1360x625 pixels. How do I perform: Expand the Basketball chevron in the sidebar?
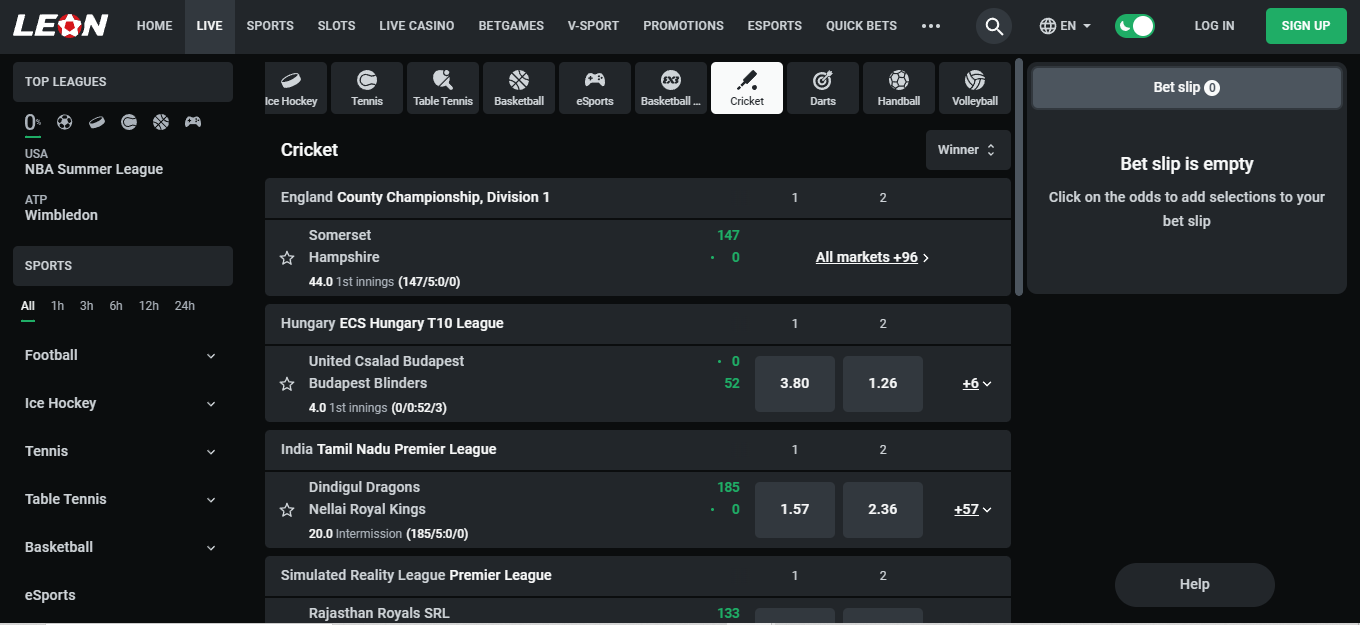[211, 548]
